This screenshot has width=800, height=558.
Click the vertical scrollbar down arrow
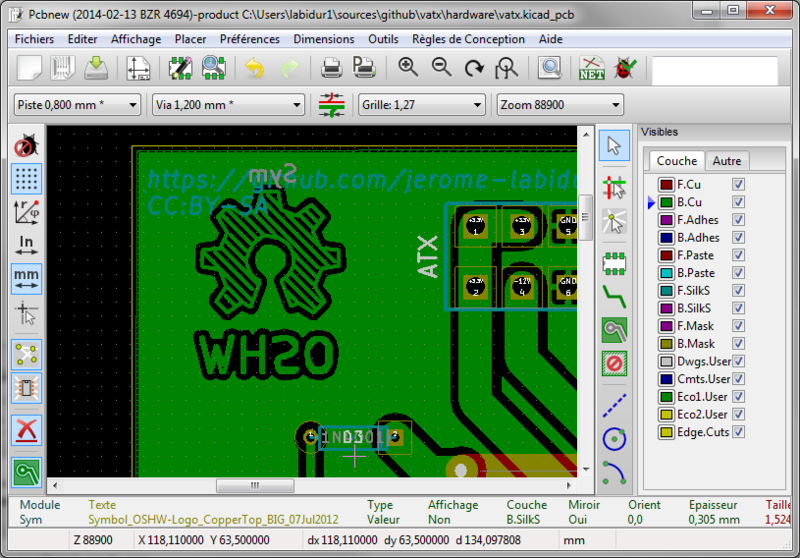coord(586,469)
